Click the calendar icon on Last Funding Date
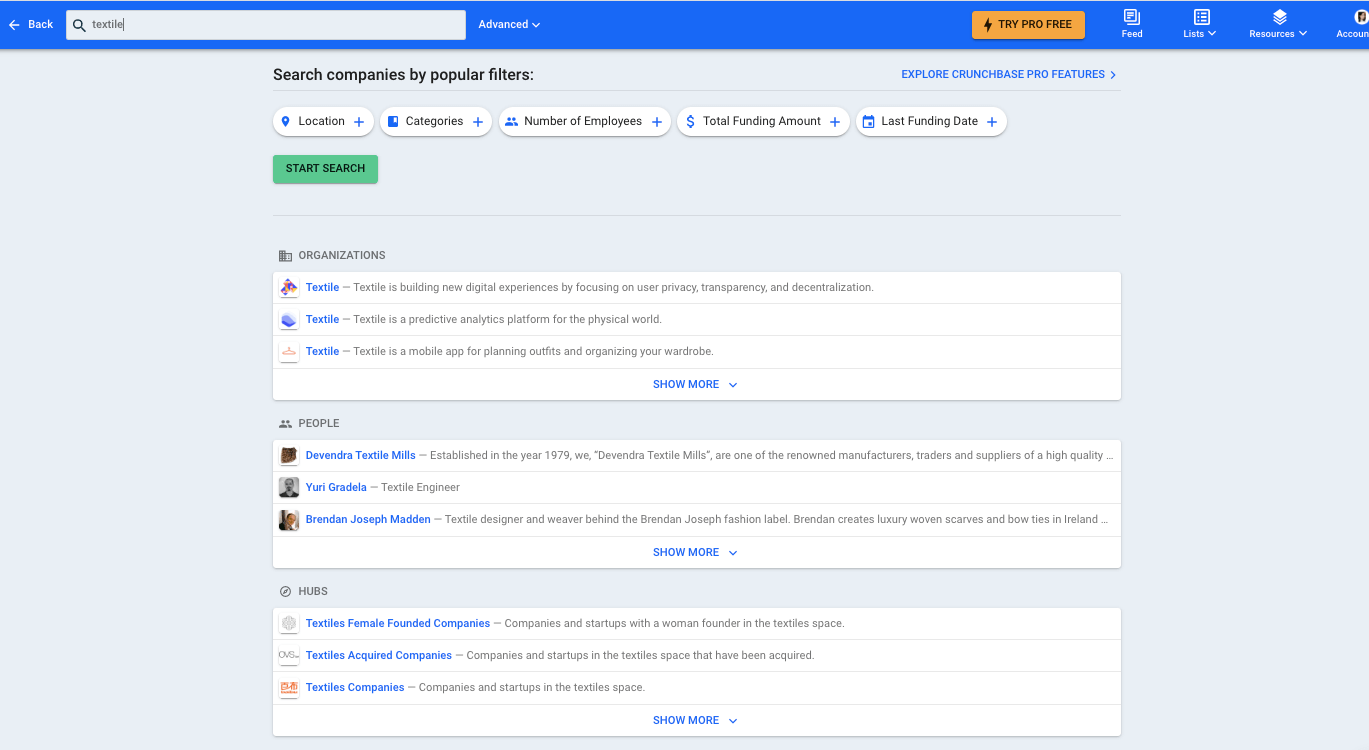 (x=868, y=121)
